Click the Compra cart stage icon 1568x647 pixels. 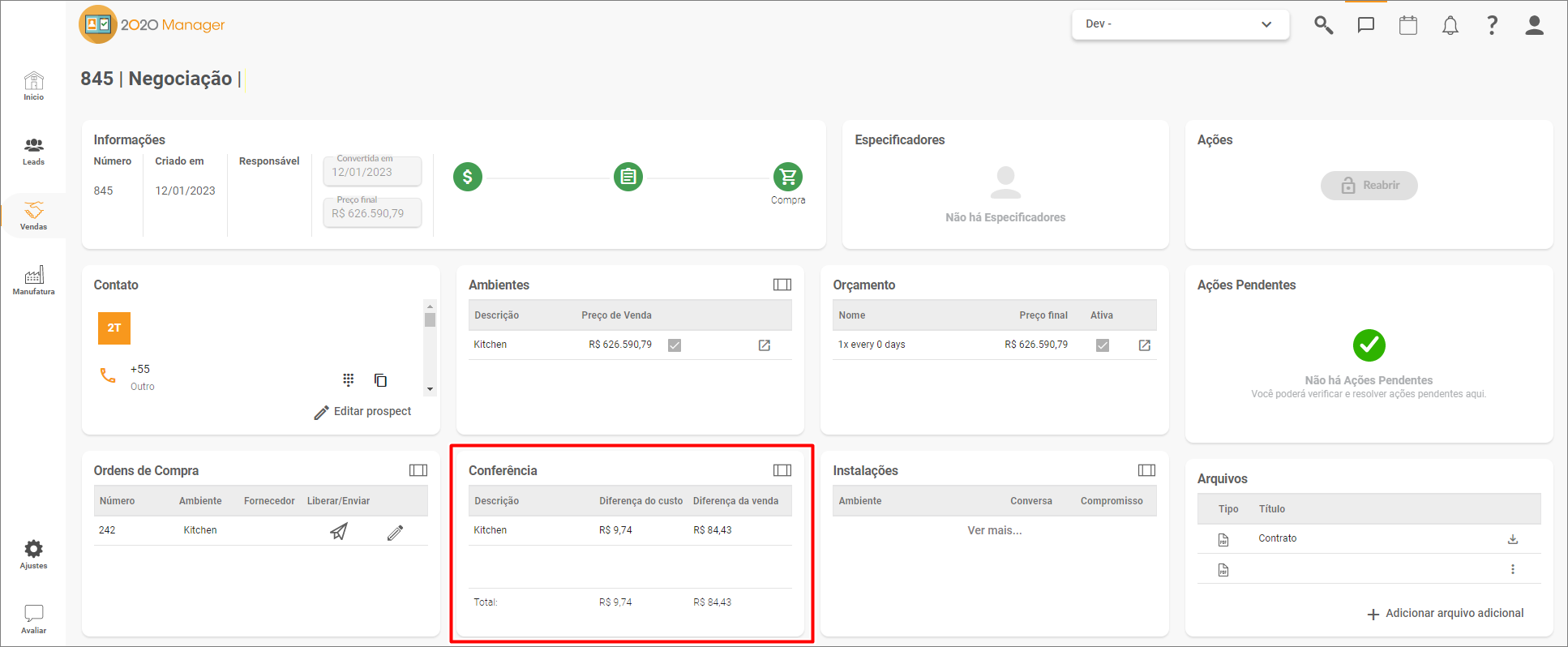coord(788,177)
